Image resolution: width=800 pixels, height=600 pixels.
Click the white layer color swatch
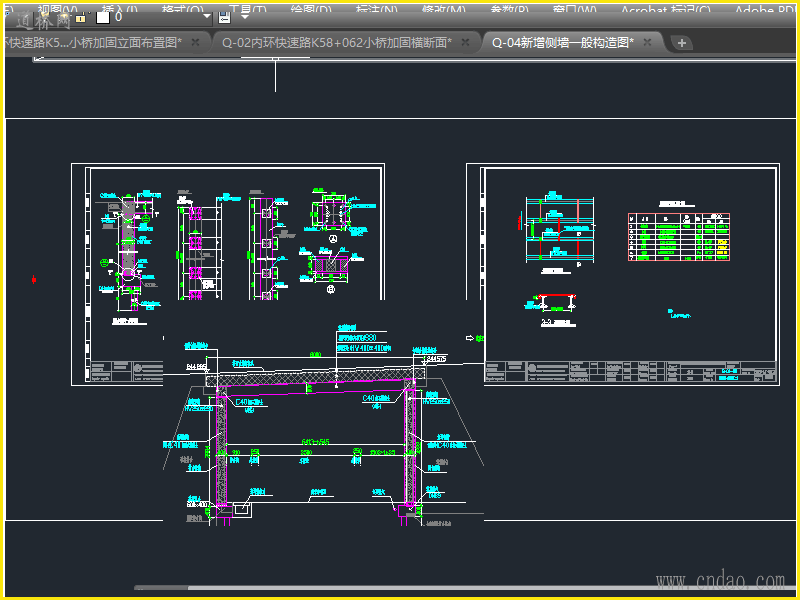tap(102, 17)
